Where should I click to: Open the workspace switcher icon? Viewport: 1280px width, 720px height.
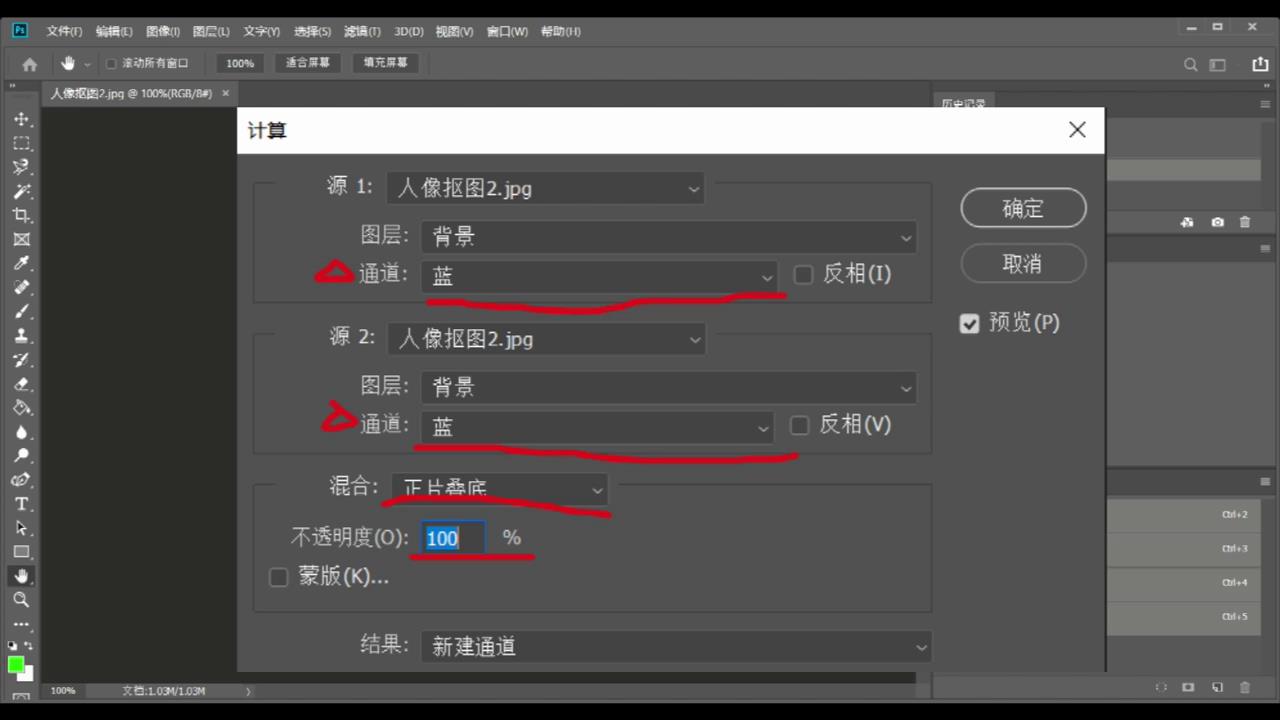(x=1217, y=64)
